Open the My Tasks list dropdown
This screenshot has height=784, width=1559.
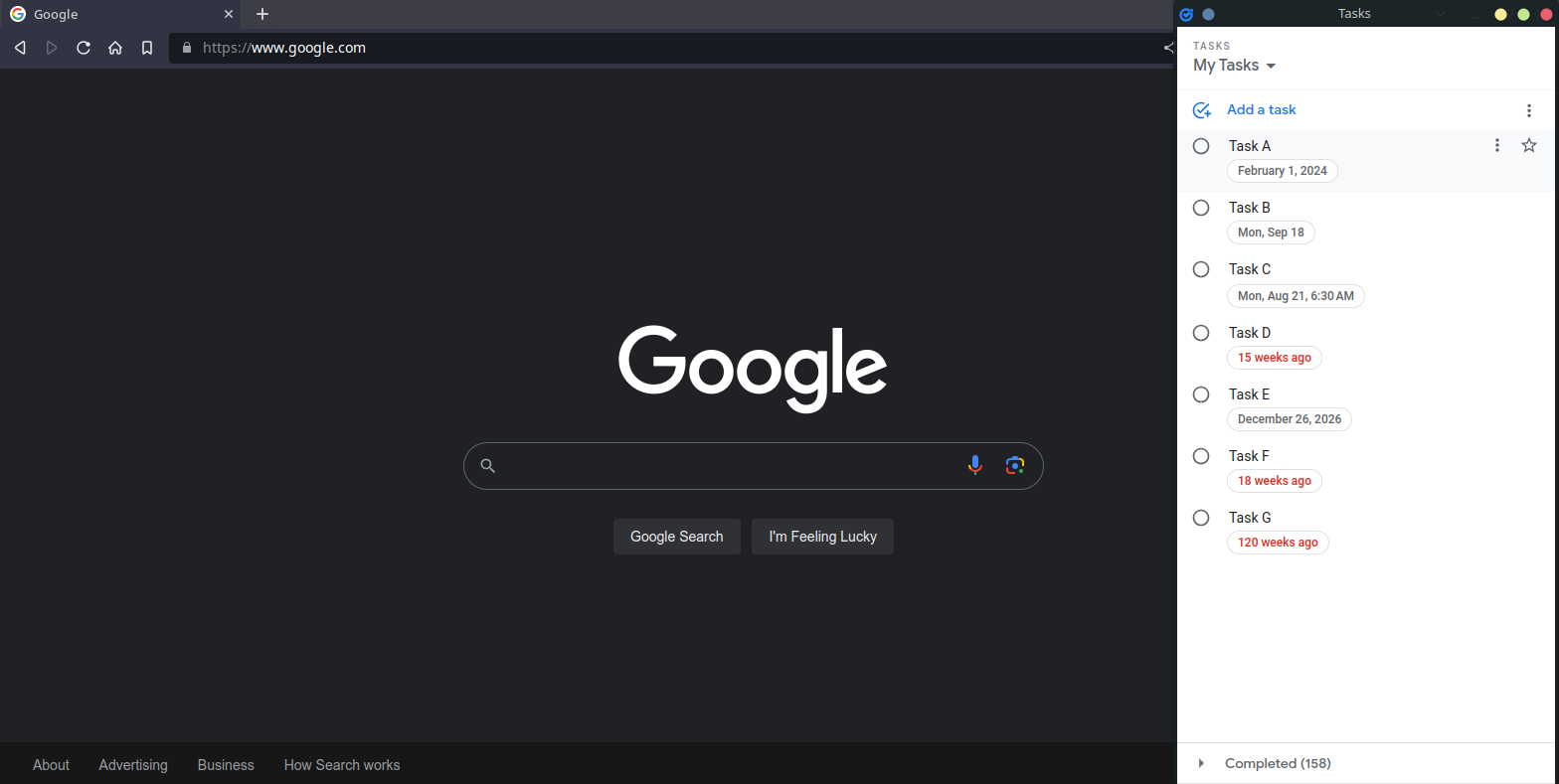[x=1235, y=66]
